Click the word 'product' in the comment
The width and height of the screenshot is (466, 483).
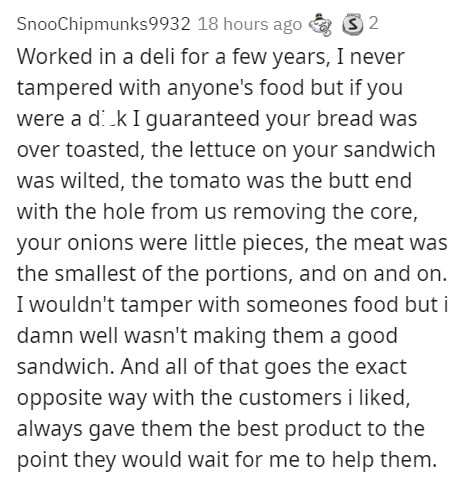pyautogui.click(x=323, y=430)
